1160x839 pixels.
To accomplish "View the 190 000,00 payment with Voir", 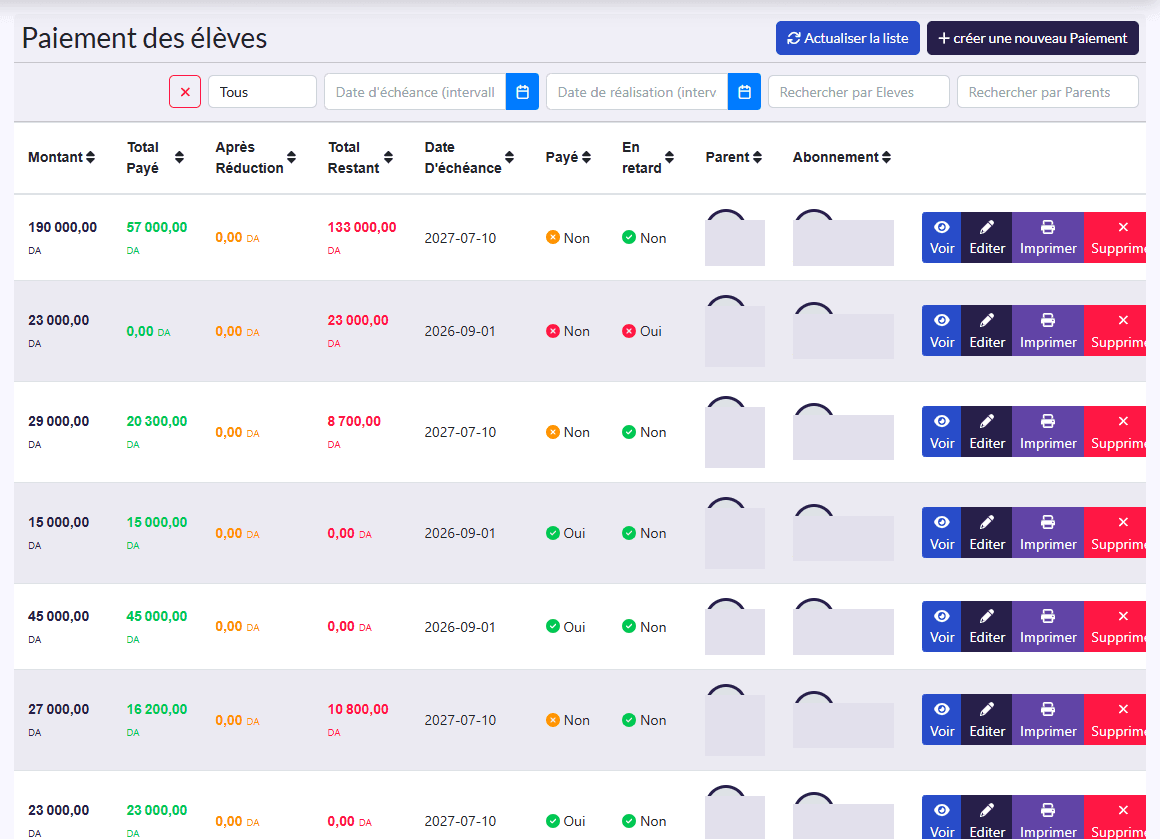I will point(942,237).
